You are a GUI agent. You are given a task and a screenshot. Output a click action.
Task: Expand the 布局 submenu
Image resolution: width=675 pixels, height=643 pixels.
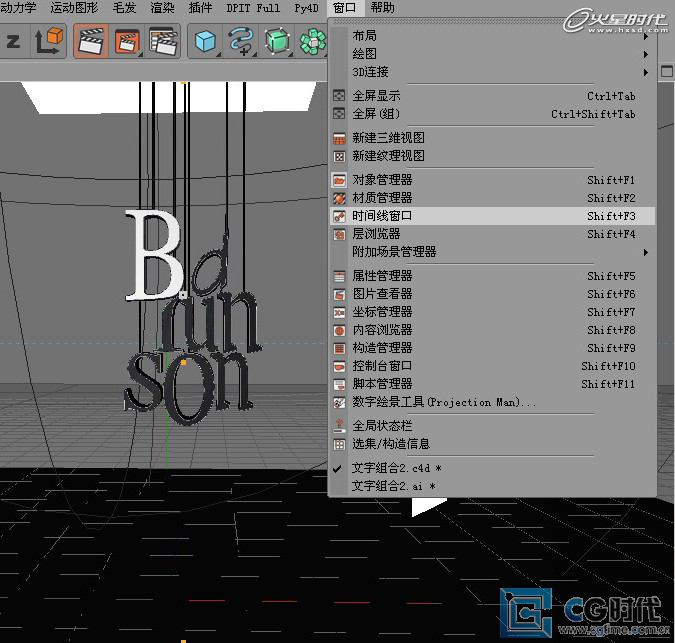pos(646,37)
